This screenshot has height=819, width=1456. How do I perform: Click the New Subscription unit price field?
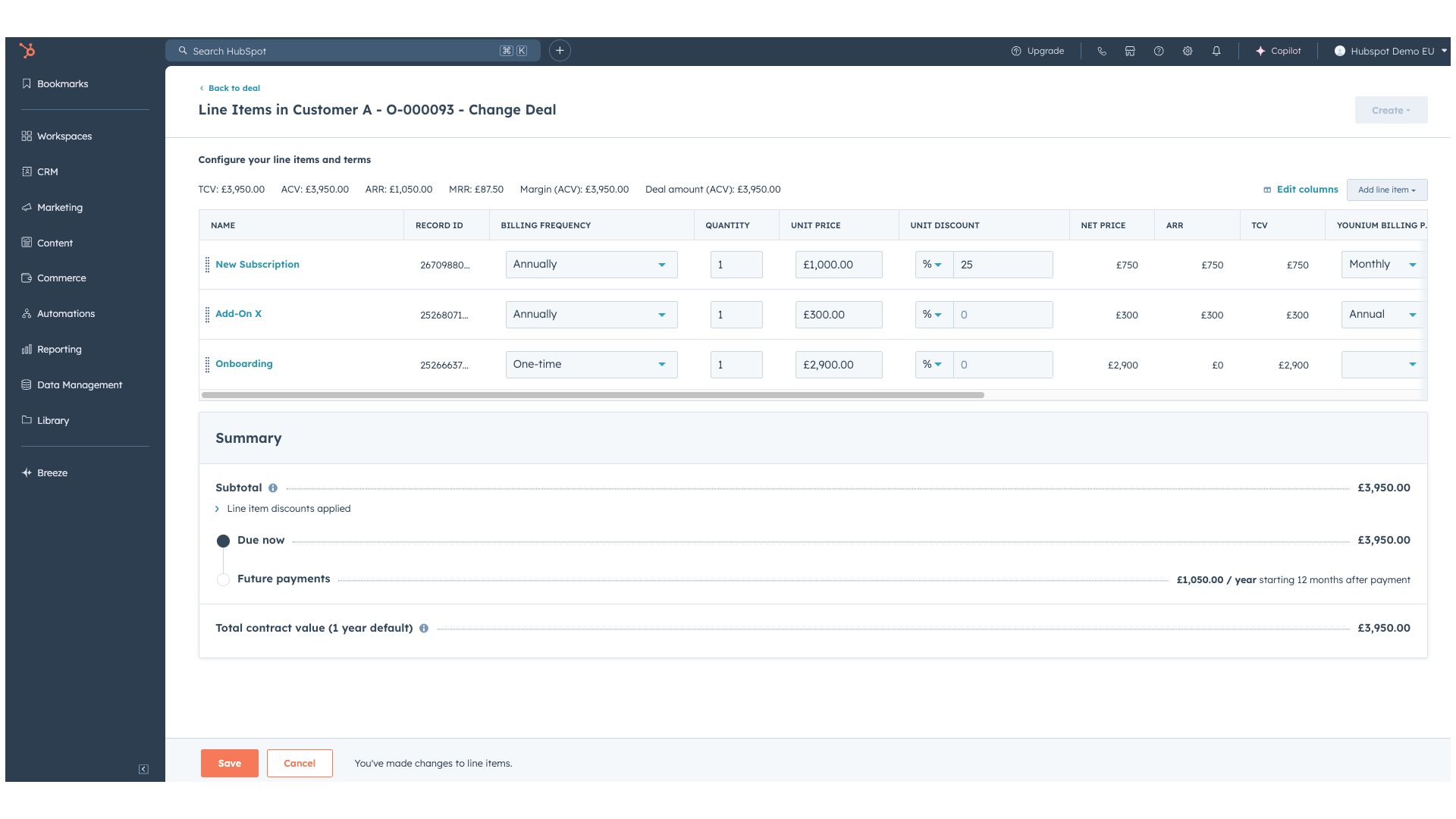[x=838, y=265]
